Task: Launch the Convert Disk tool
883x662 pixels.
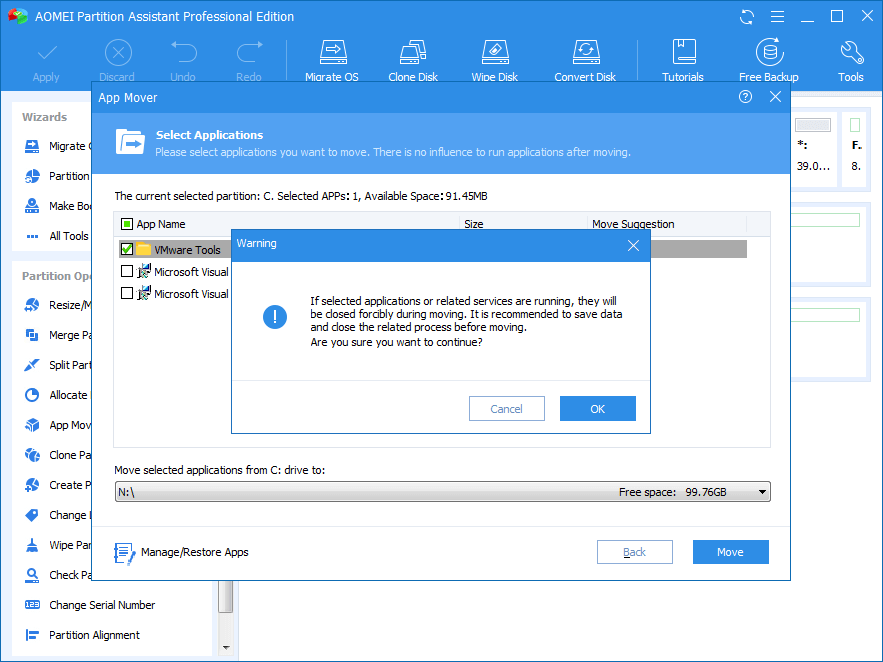Action: click(585, 60)
